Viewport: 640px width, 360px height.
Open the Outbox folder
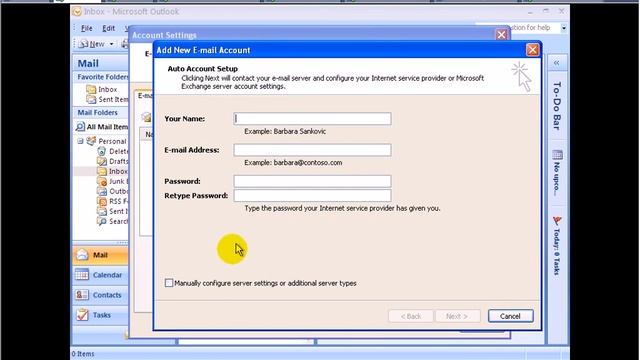(x=113, y=191)
